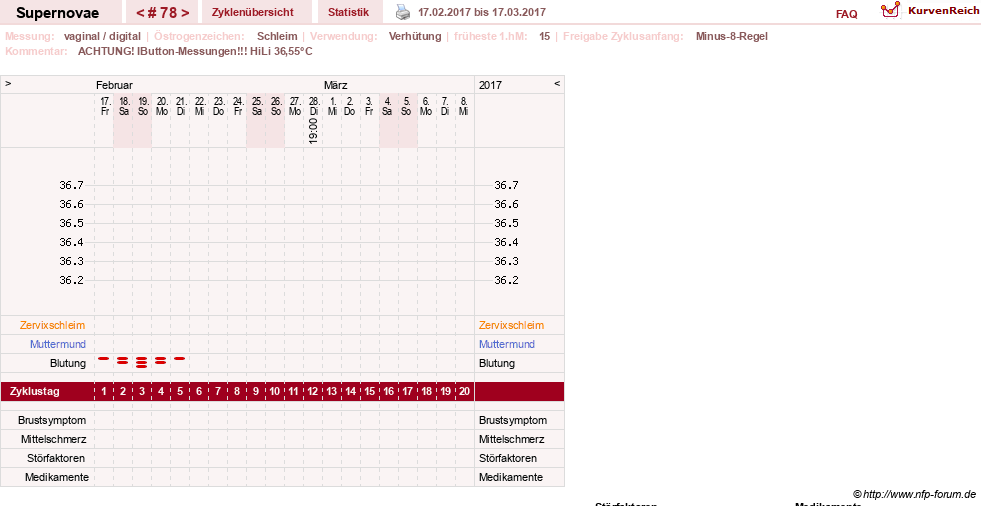Click the date column 17. Fr

pos(105,106)
